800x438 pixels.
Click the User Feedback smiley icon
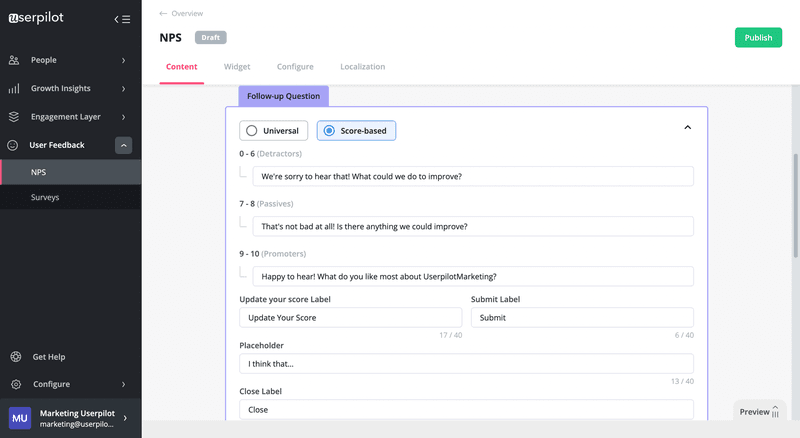click(13, 145)
